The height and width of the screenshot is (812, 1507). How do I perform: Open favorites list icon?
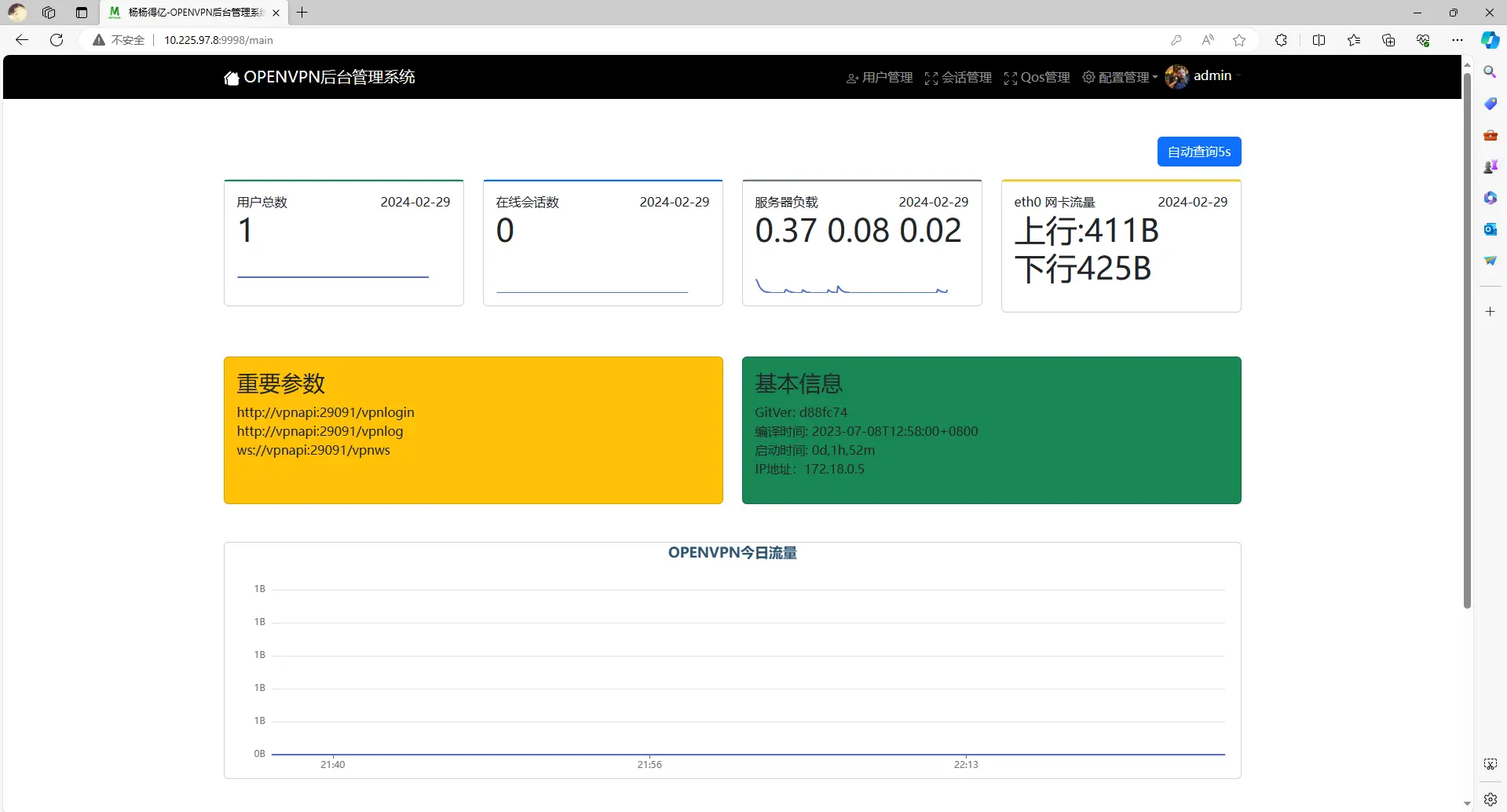coord(1354,40)
